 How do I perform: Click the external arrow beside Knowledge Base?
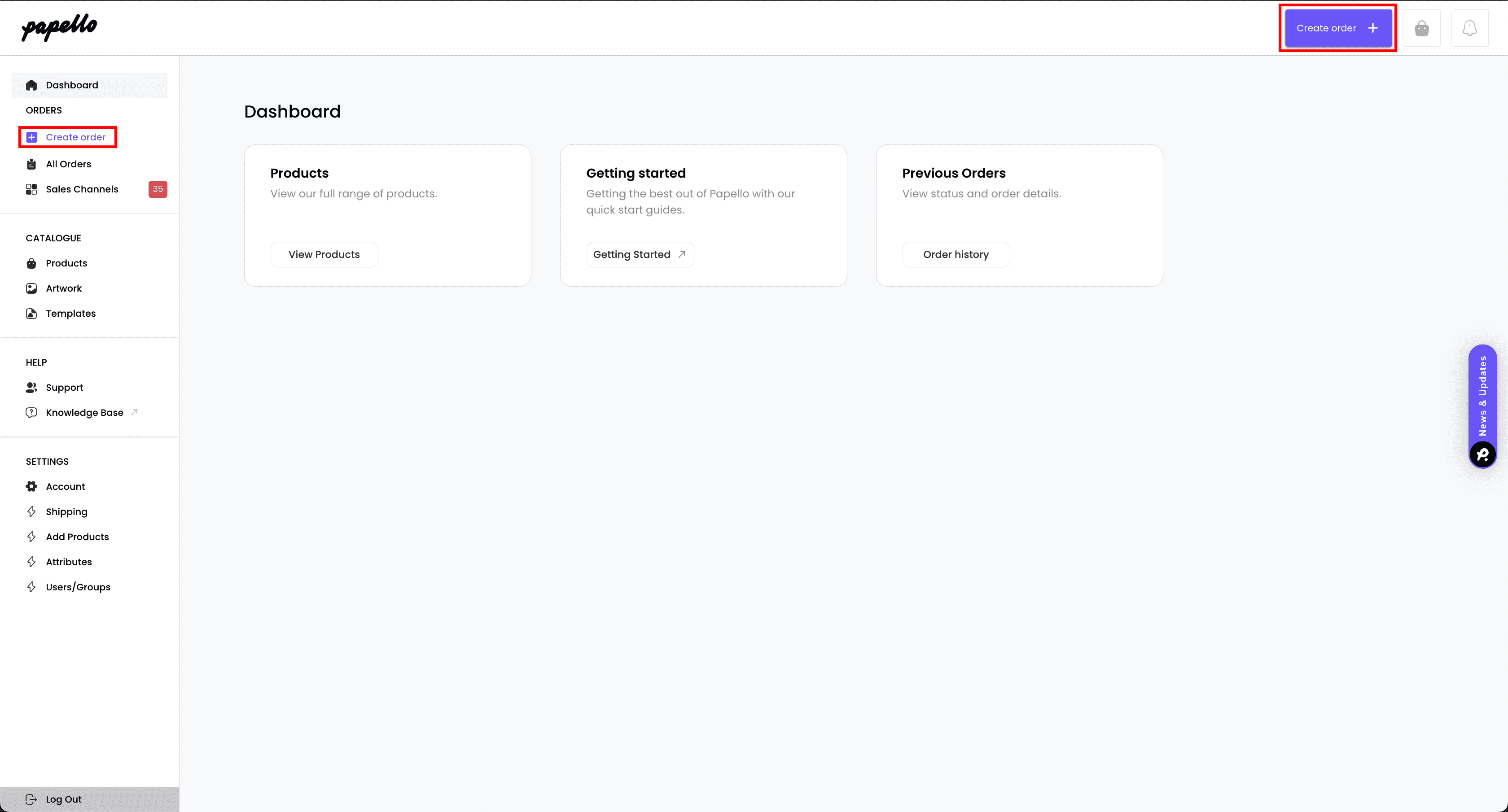(x=134, y=412)
